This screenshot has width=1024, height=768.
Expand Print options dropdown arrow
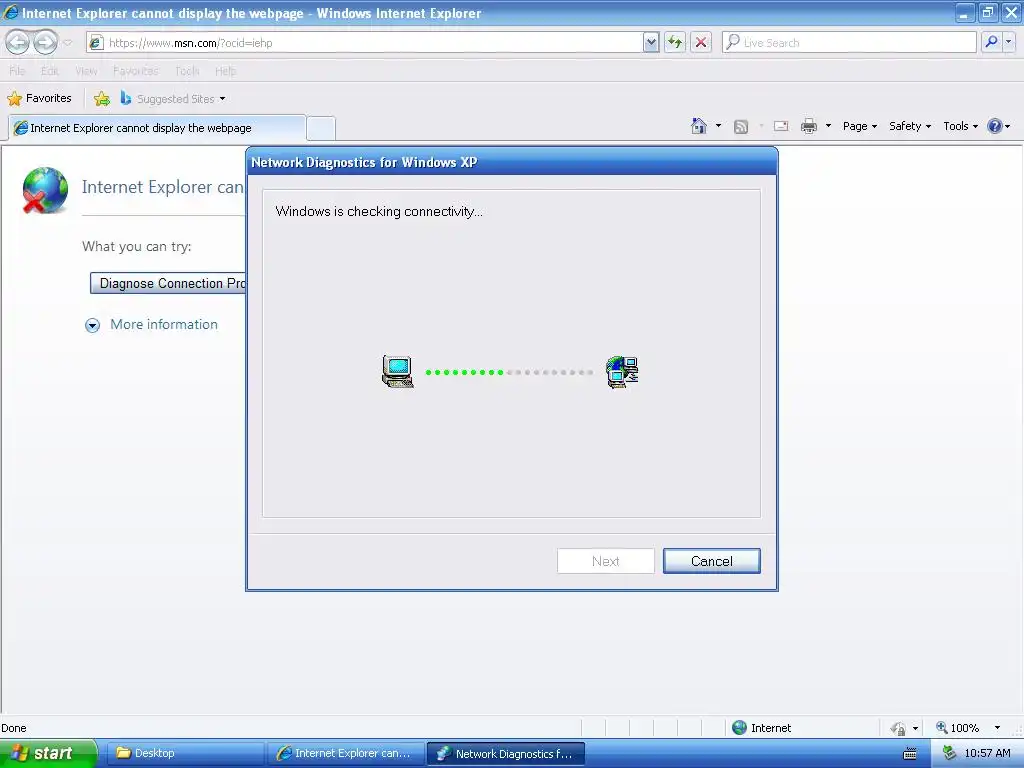[x=828, y=125]
